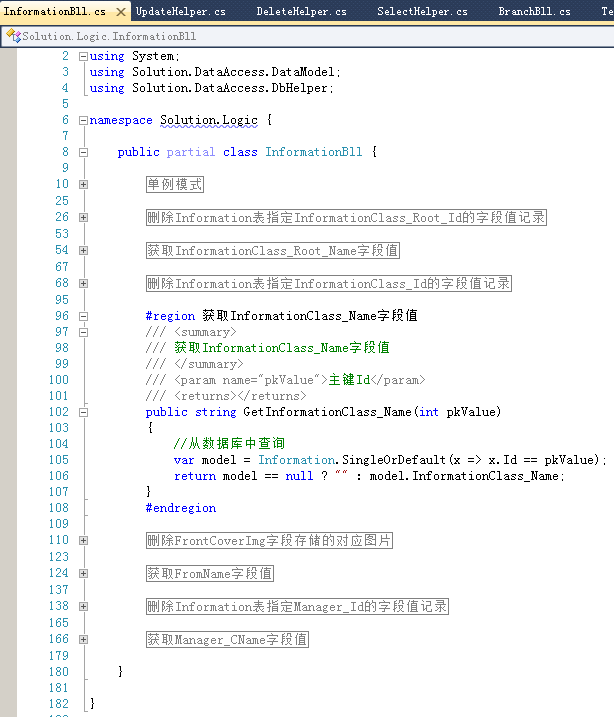Expand the 单例模式 region with its plus icon

coord(84,184)
